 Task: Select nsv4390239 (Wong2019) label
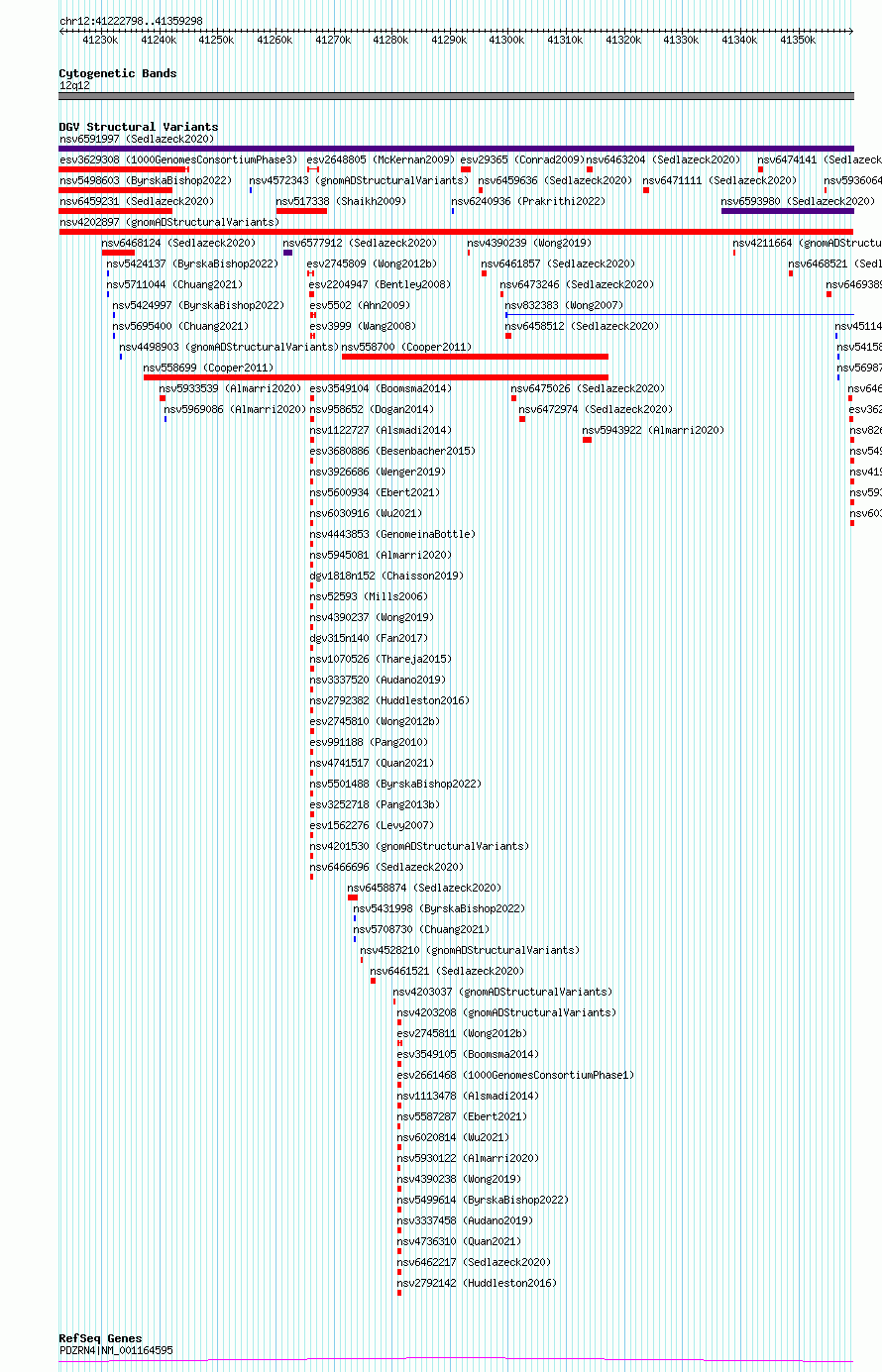[x=529, y=243]
